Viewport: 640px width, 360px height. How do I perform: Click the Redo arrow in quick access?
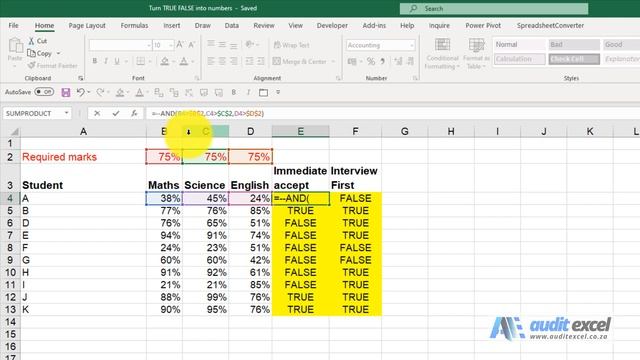[100, 92]
